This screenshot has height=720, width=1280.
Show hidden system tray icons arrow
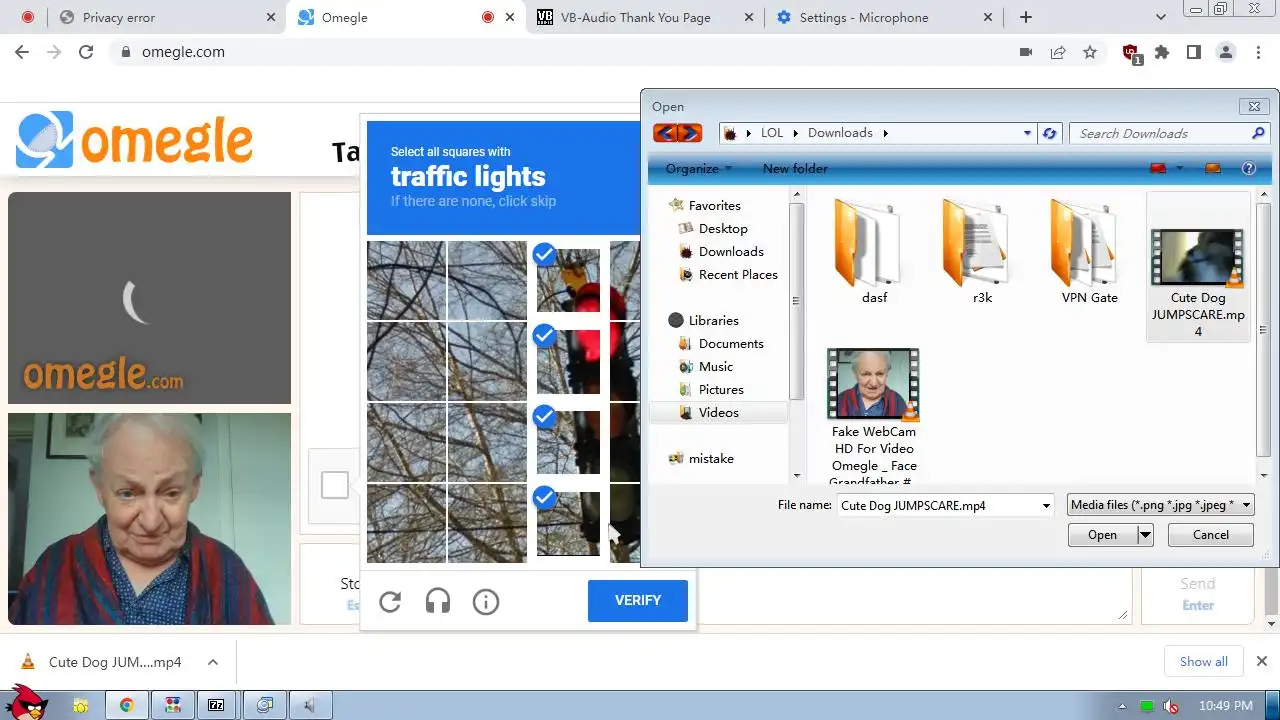click(1122, 706)
